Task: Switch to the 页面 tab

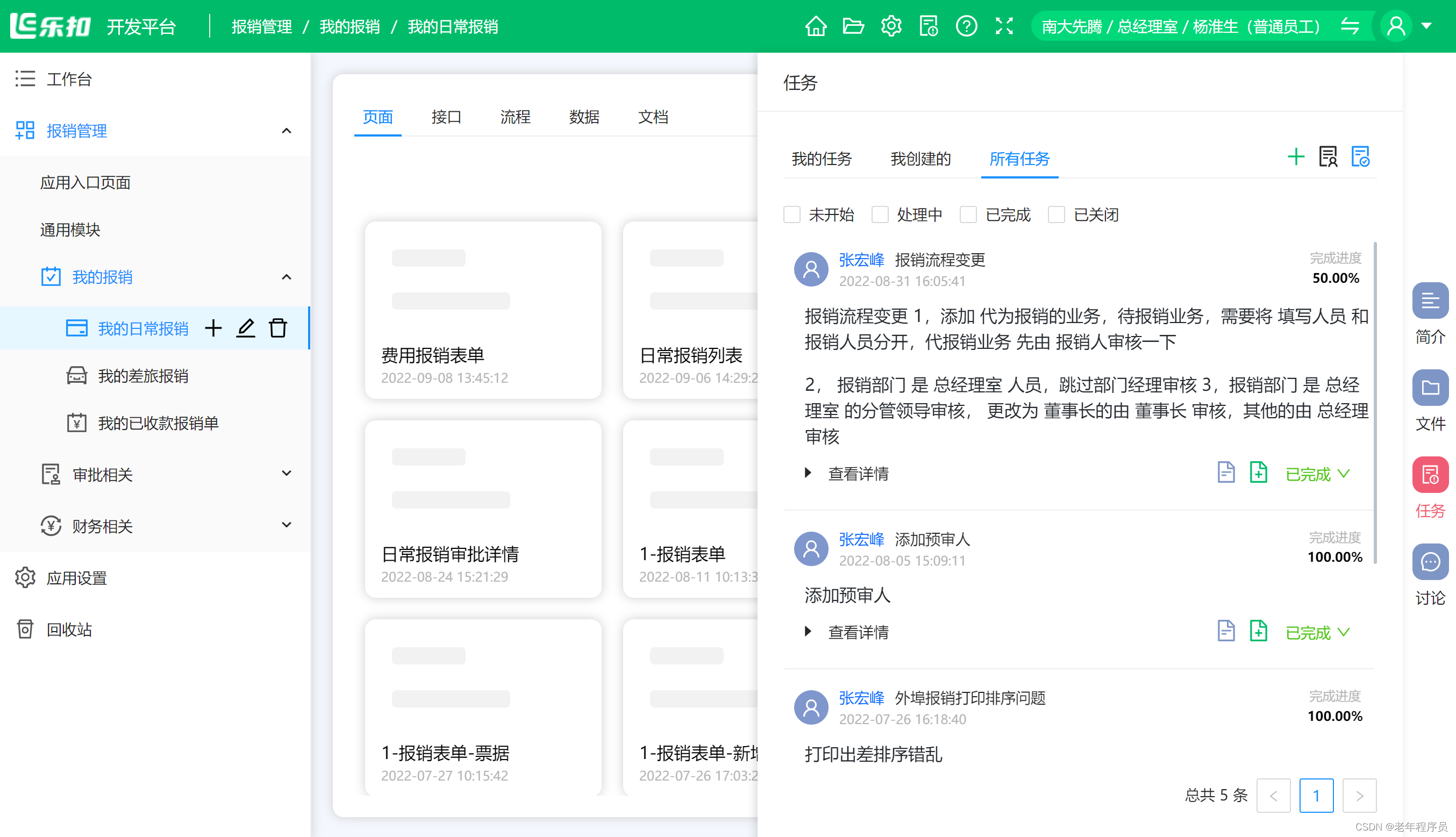Action: click(x=377, y=117)
